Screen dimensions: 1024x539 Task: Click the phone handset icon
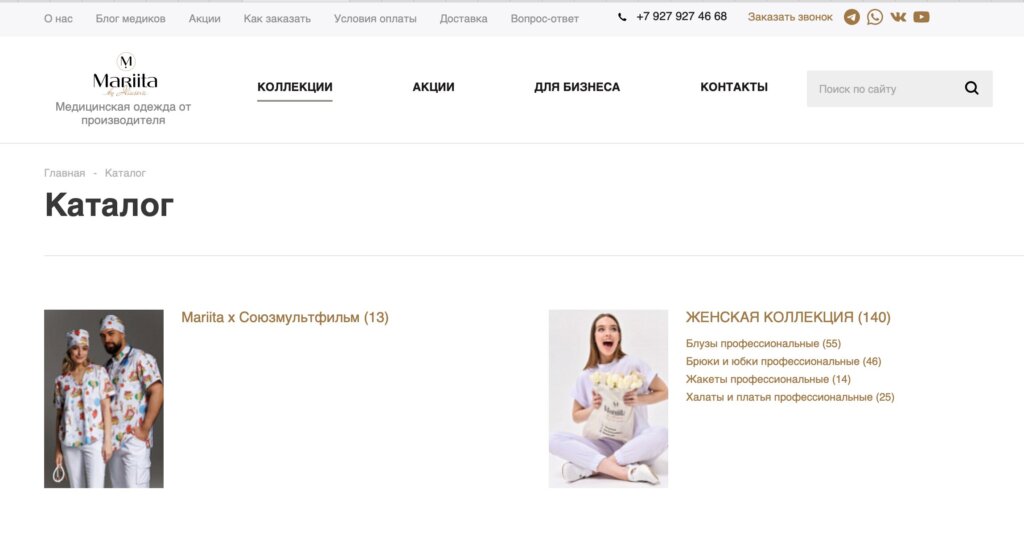click(622, 18)
